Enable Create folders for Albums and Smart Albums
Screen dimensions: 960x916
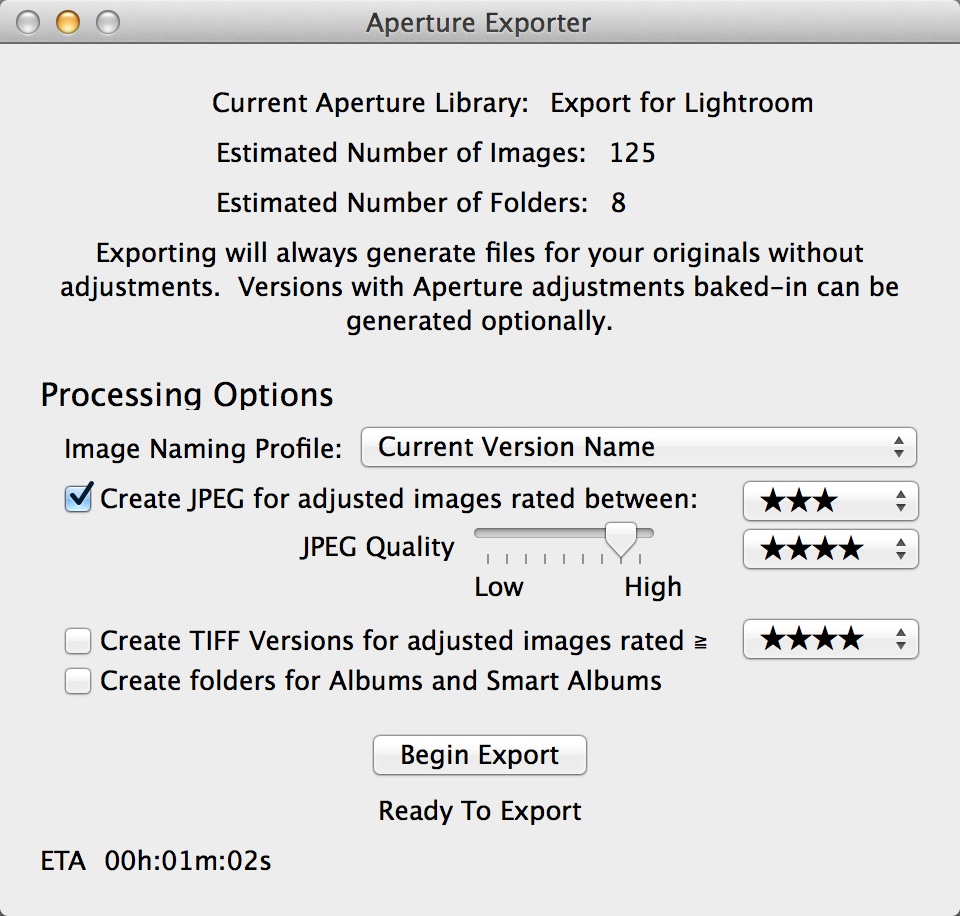(78, 681)
